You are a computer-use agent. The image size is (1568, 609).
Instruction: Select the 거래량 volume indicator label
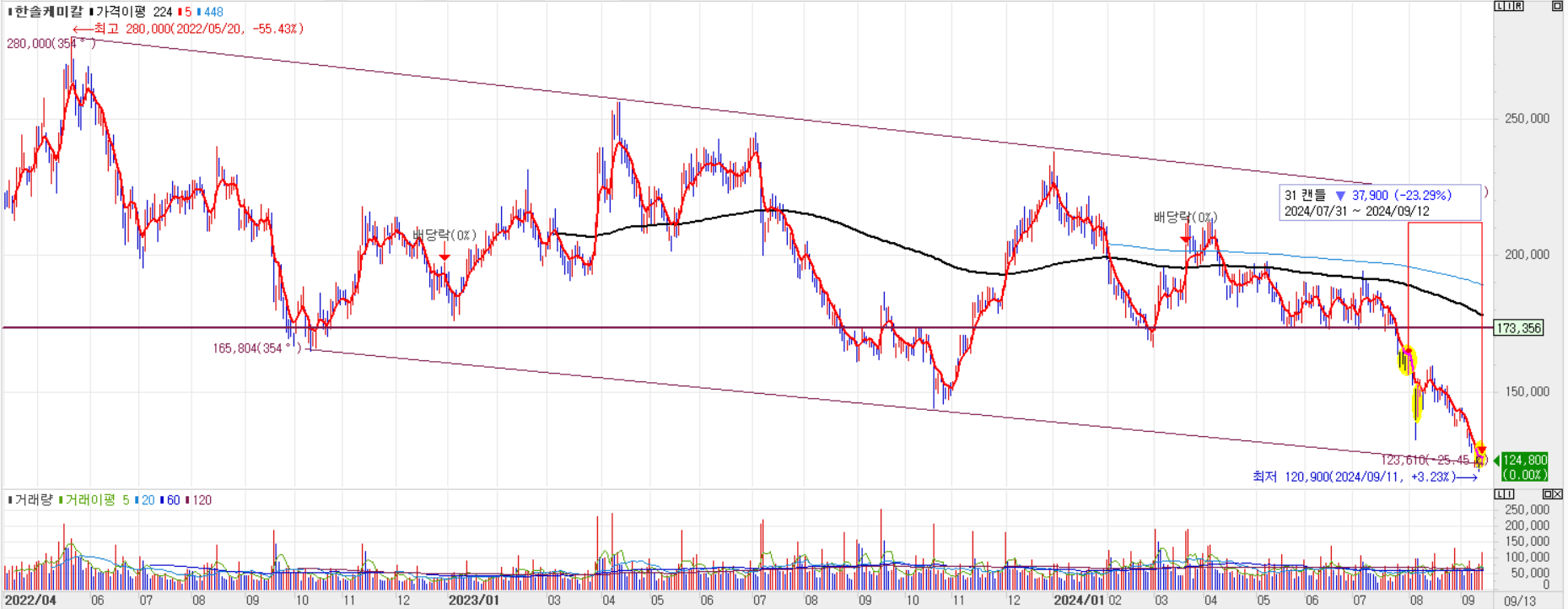(x=34, y=499)
